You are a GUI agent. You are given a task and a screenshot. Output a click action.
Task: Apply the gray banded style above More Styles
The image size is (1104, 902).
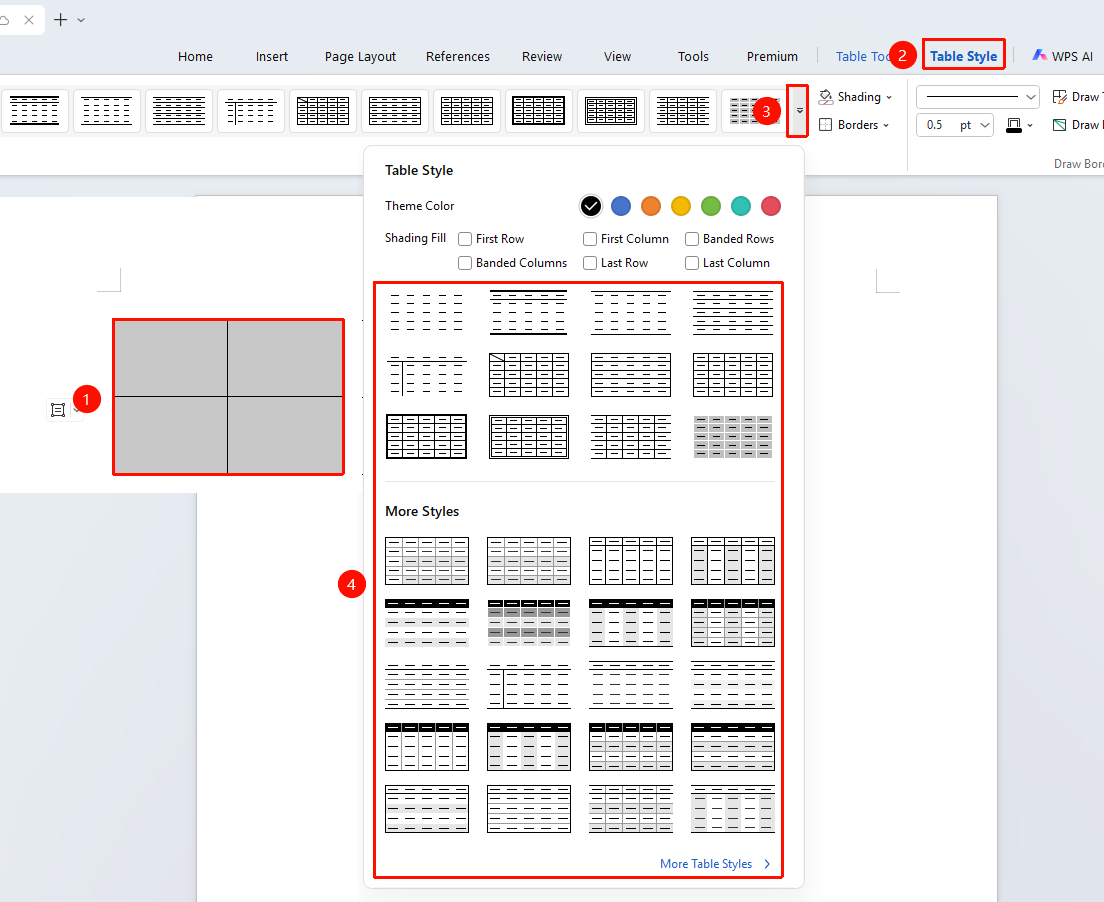click(733, 437)
